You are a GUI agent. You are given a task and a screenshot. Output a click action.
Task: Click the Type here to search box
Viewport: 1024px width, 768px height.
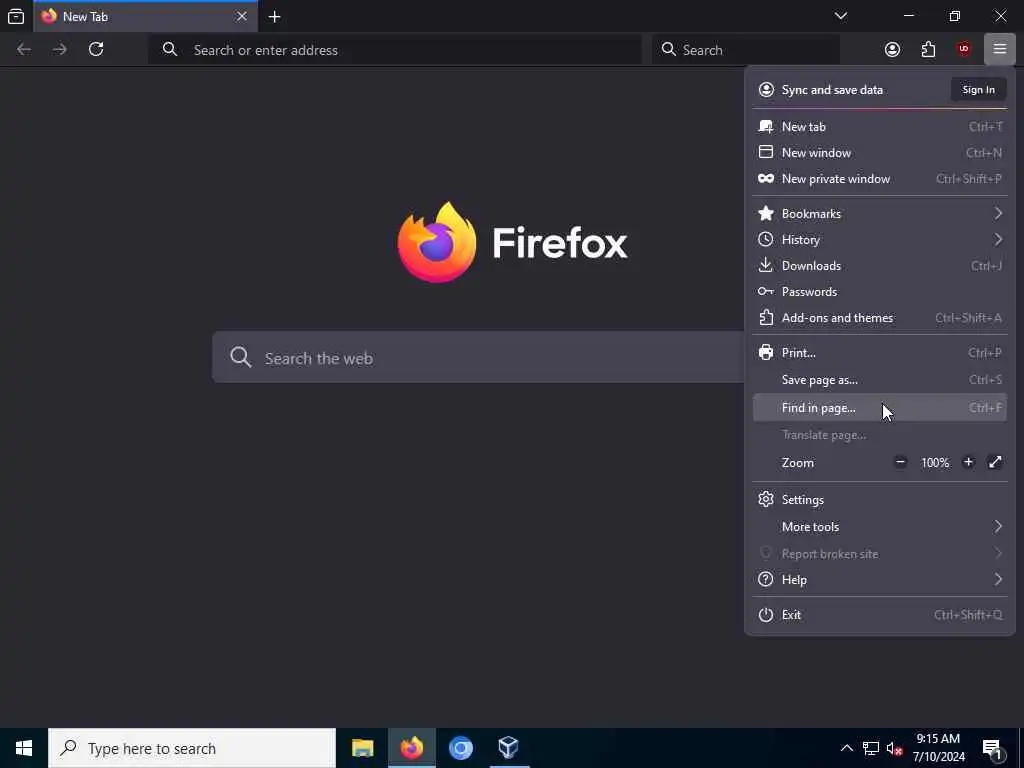click(192, 748)
